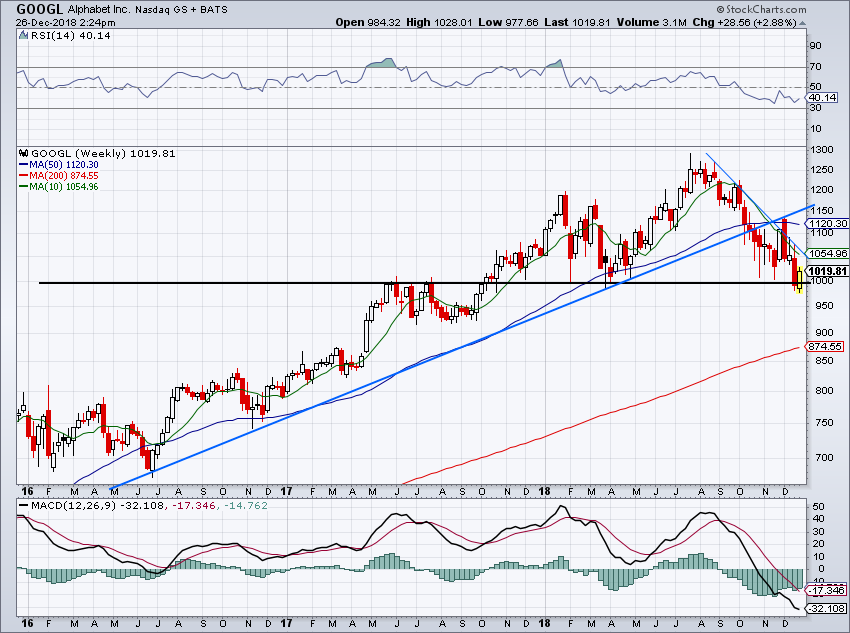
Task: Click the -14.762 histogram value in the MACD legend
Action: [244, 506]
